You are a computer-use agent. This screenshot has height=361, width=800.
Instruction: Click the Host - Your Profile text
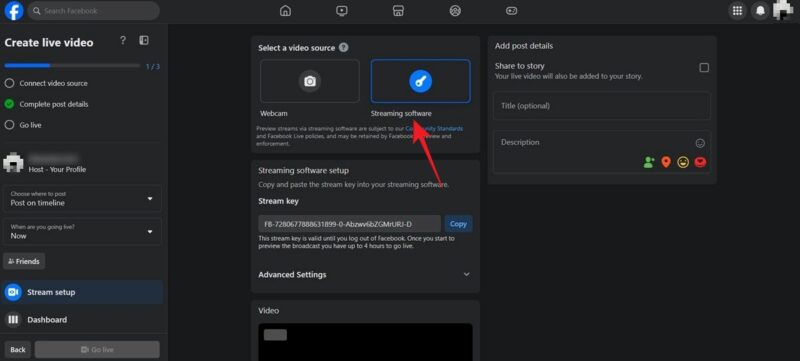click(57, 169)
